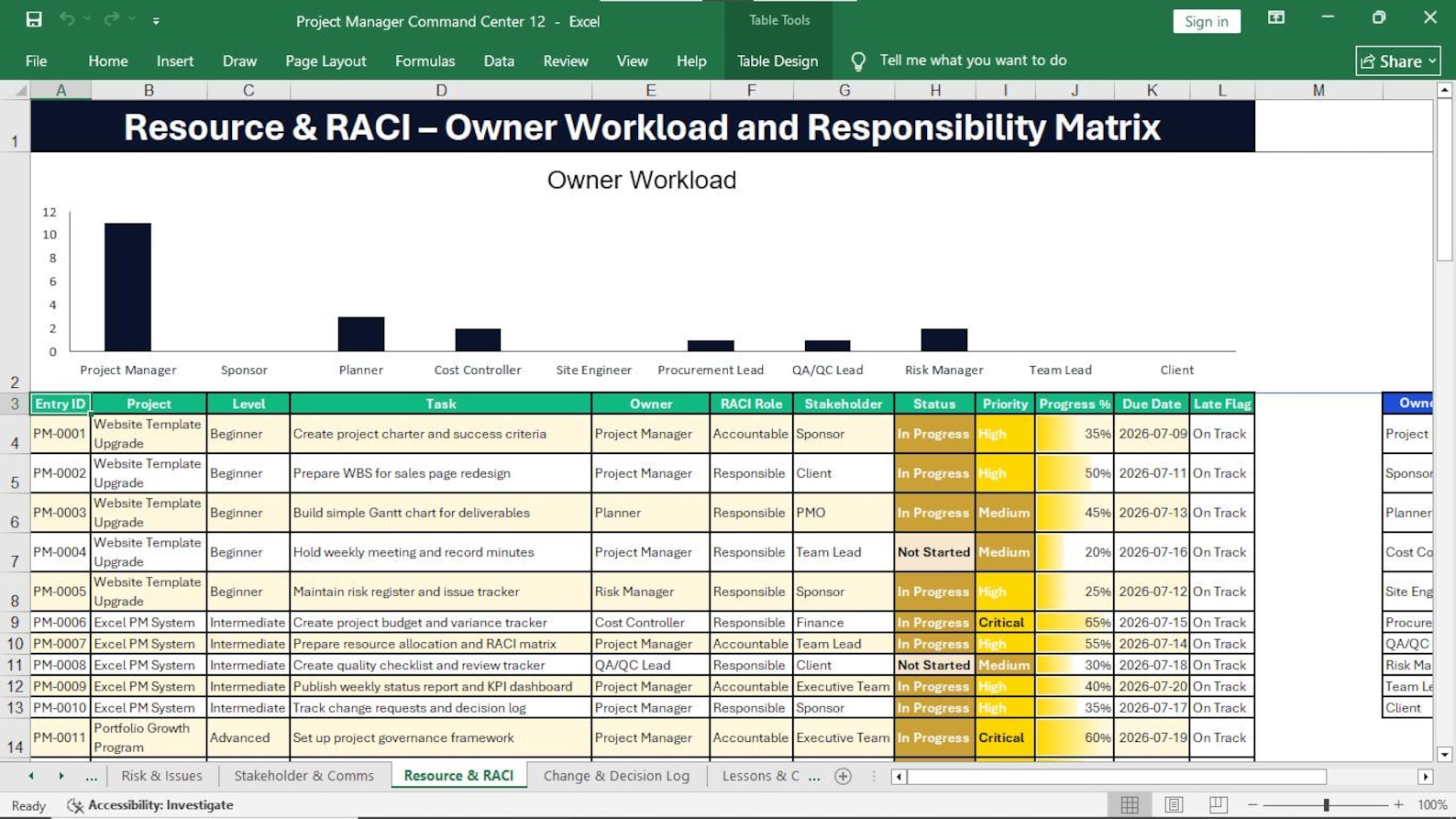Image resolution: width=1456 pixels, height=819 pixels.
Task: Redo the last action
Action: [x=111, y=19]
